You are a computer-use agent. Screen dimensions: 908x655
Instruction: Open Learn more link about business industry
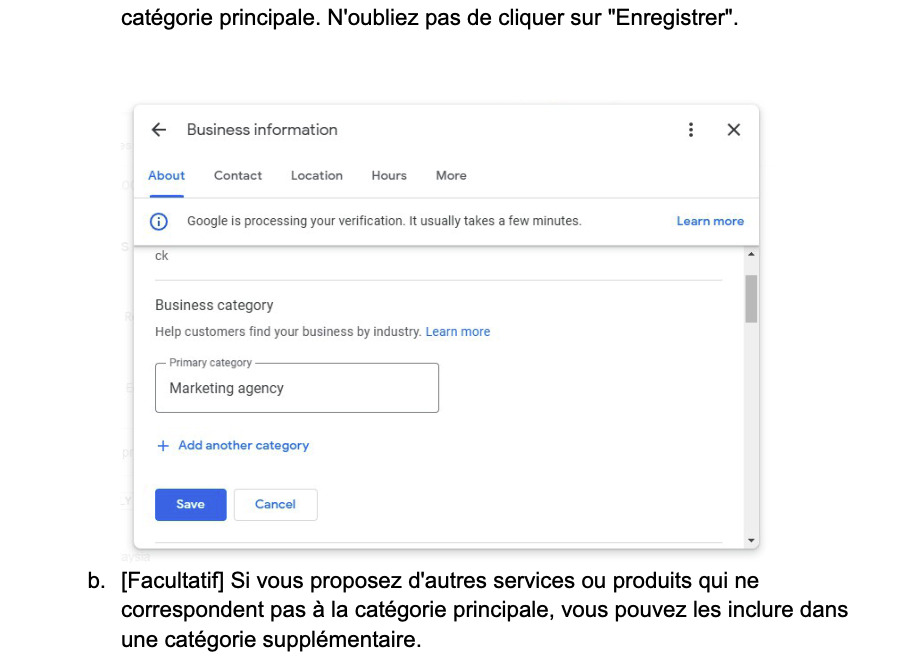[x=458, y=332]
